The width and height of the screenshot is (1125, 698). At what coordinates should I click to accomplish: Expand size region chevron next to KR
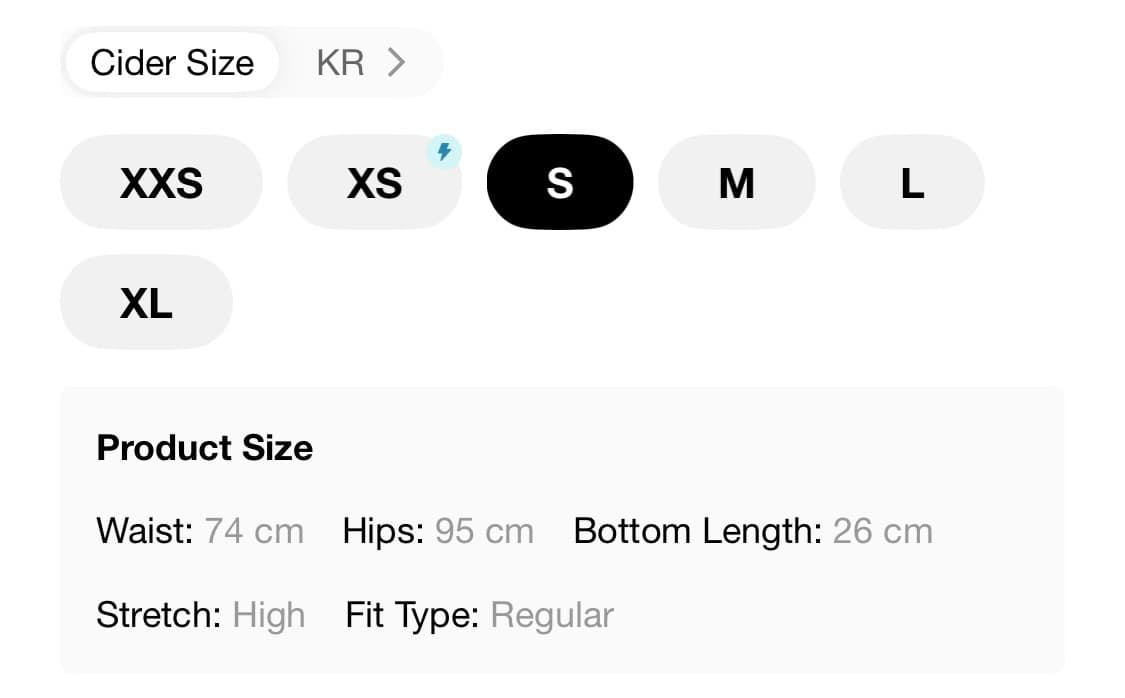(x=397, y=63)
